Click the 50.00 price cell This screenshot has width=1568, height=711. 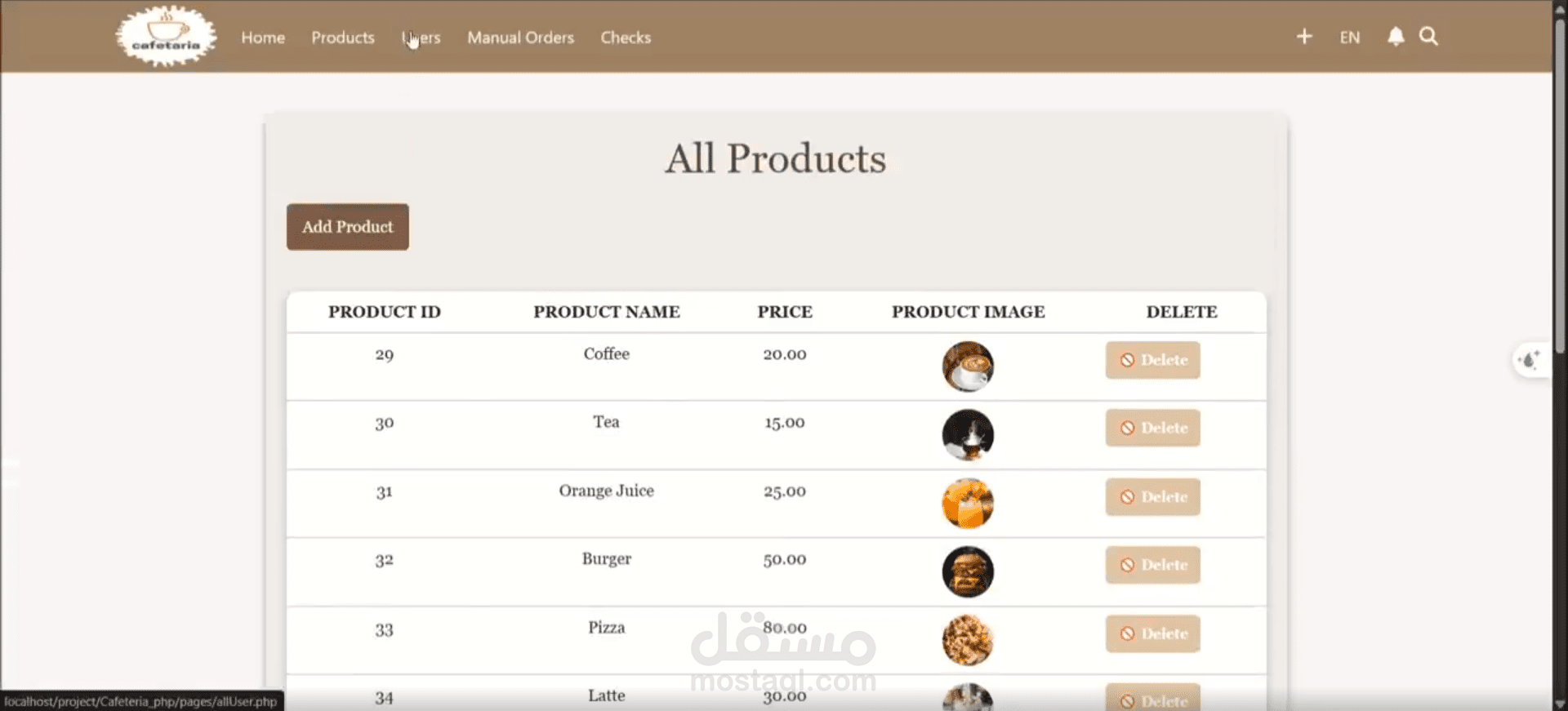[785, 560]
